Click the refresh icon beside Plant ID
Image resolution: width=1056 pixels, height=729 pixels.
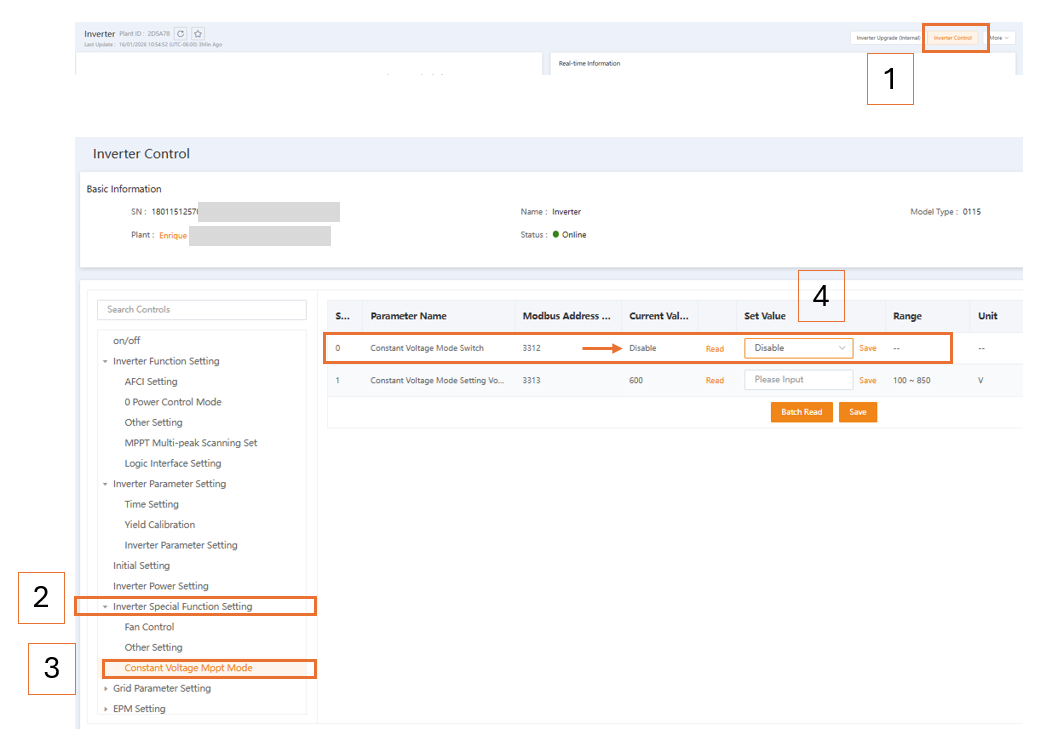coord(180,34)
